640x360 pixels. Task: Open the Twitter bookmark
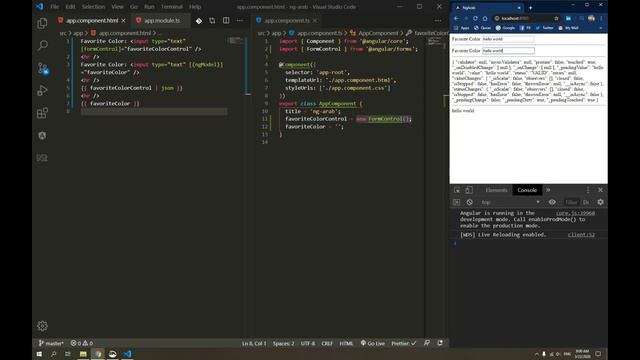click(544, 28)
